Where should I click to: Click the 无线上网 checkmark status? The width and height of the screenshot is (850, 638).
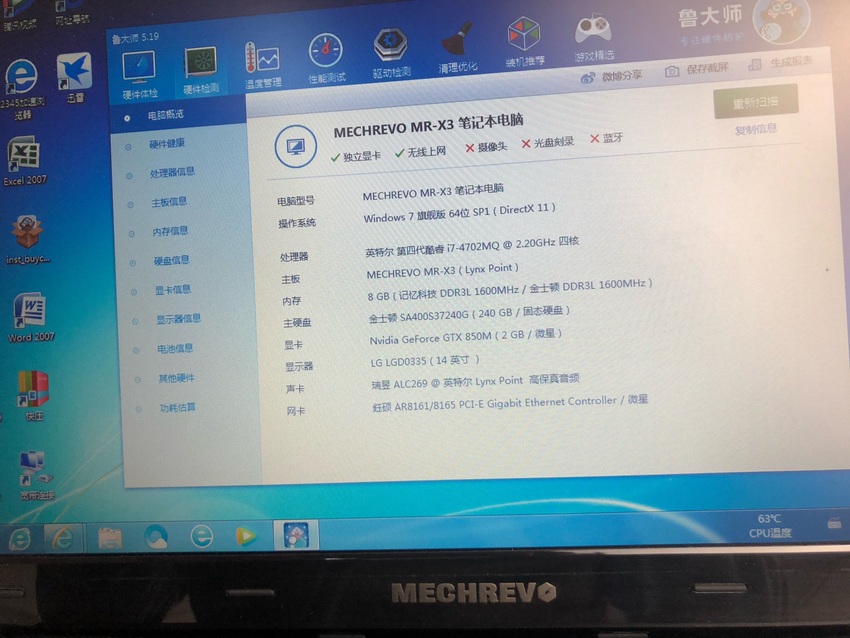point(421,152)
